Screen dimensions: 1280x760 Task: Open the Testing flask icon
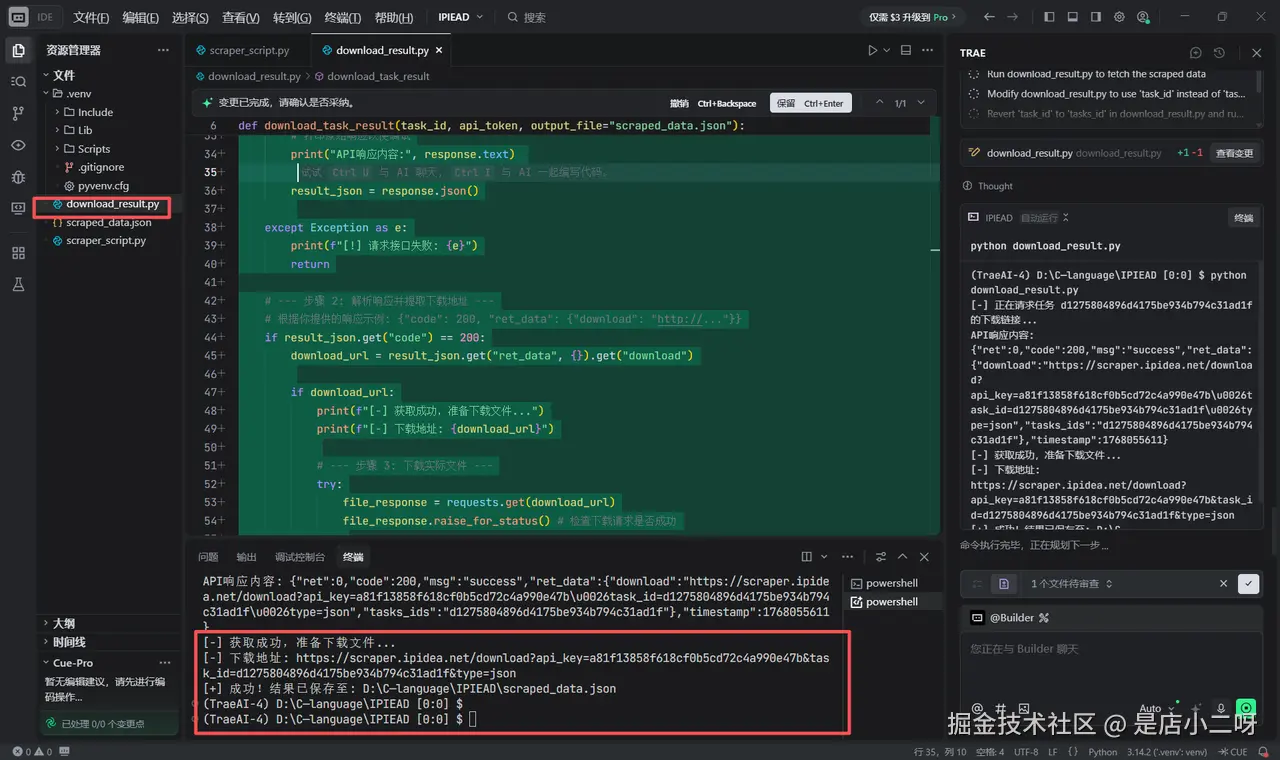click(18, 285)
